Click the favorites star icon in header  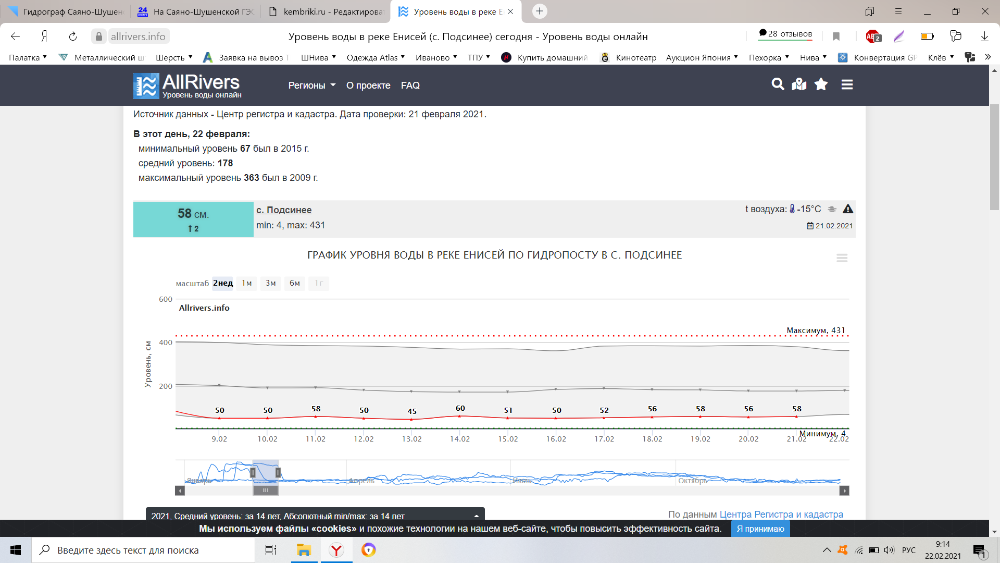click(x=821, y=85)
